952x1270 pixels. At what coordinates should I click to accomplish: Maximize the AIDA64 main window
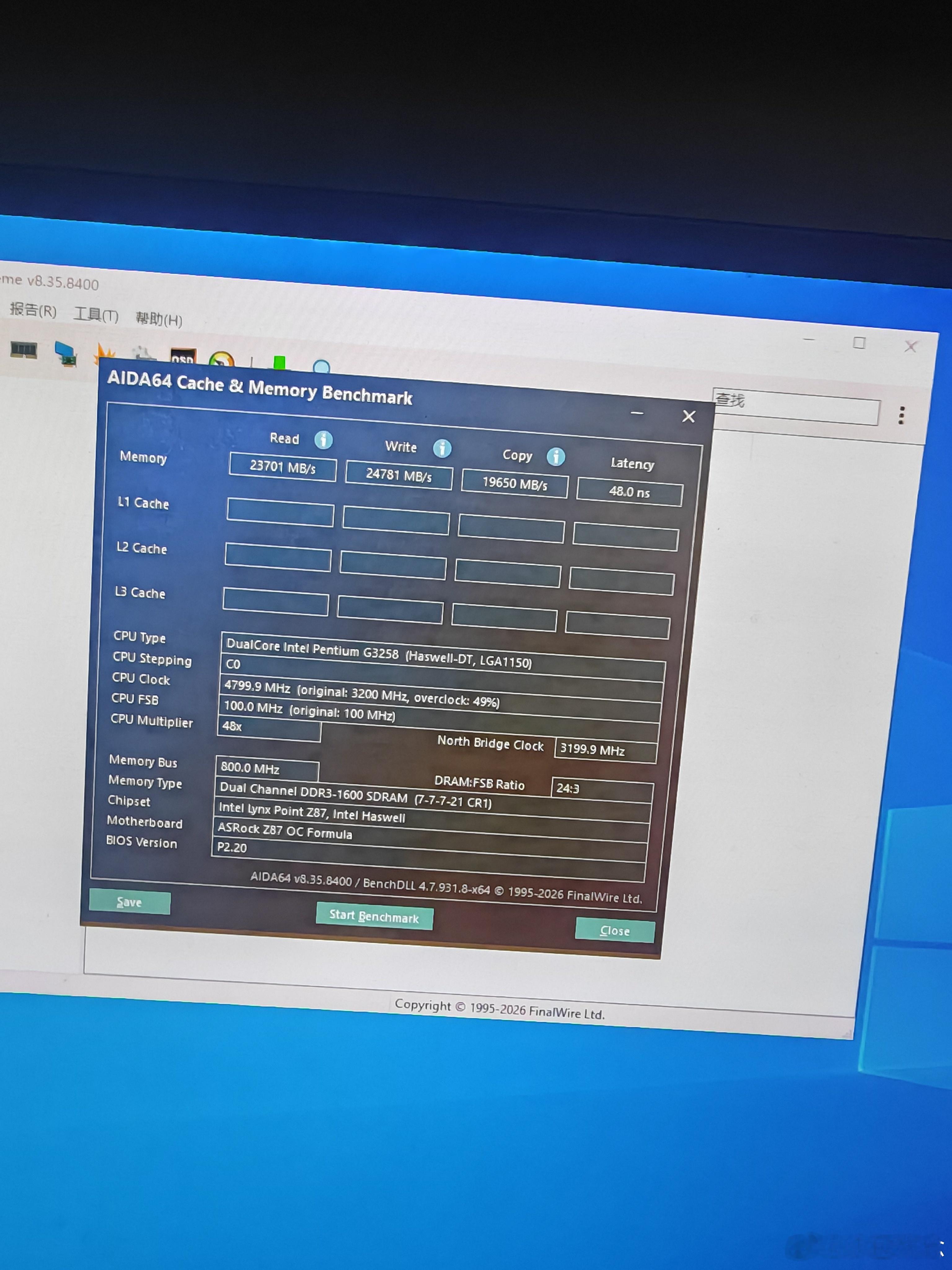[859, 343]
